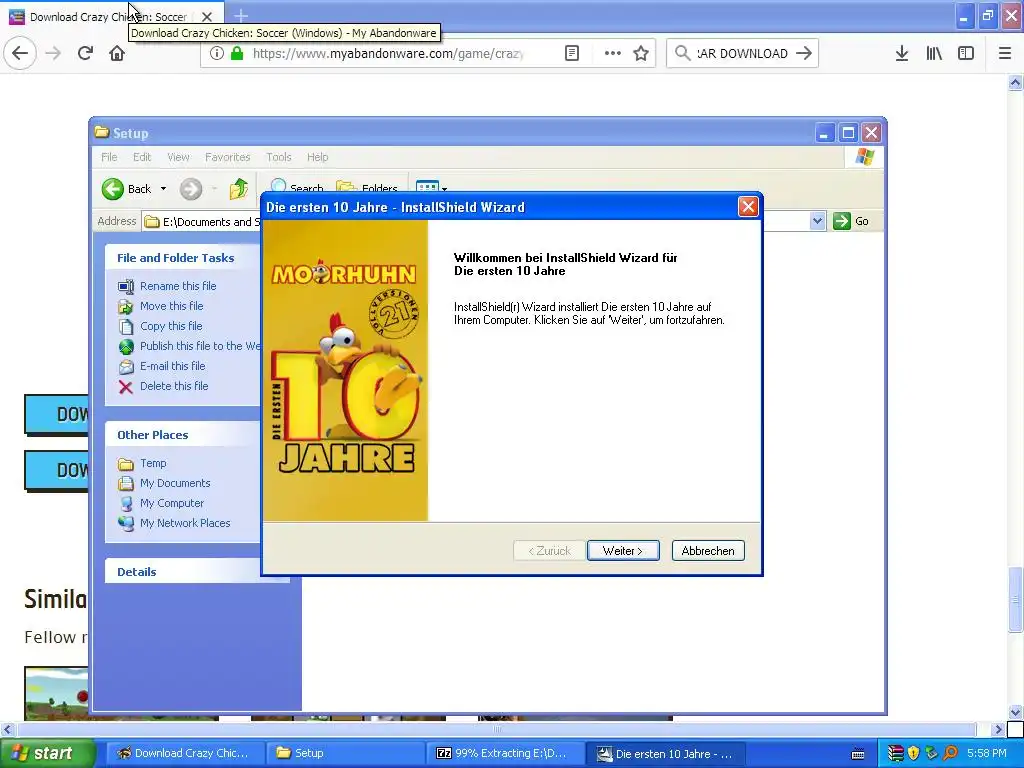
Task: Open Firefox downloads panel
Action: (x=902, y=53)
